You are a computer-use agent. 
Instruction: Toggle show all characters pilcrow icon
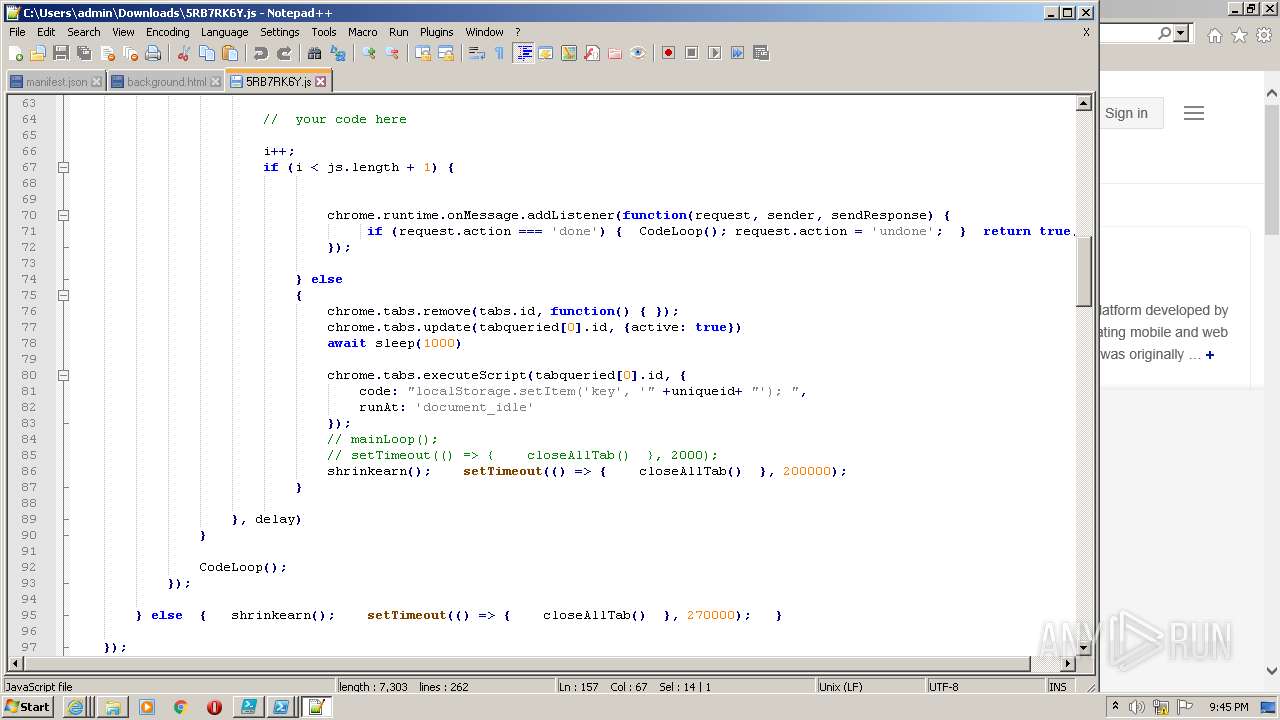coord(500,53)
